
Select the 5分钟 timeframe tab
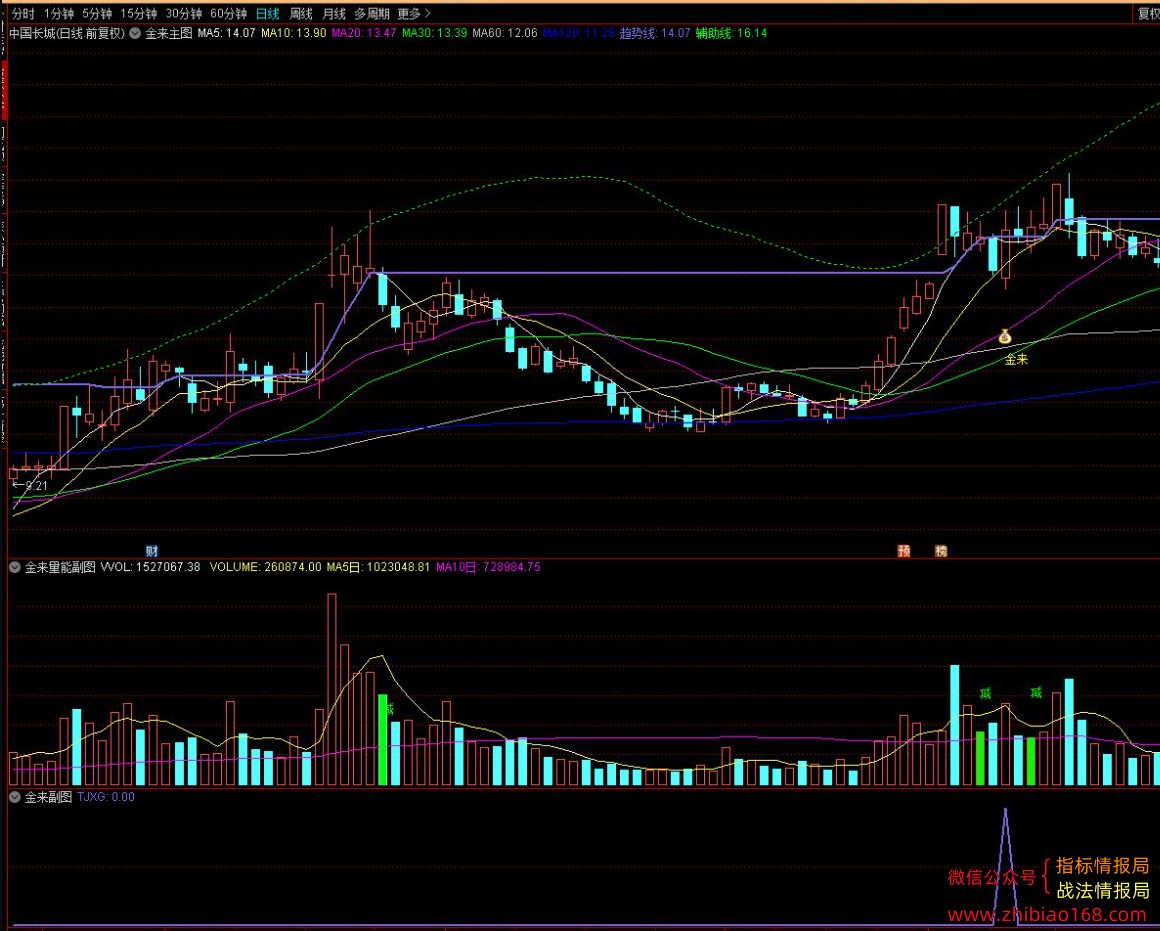97,13
